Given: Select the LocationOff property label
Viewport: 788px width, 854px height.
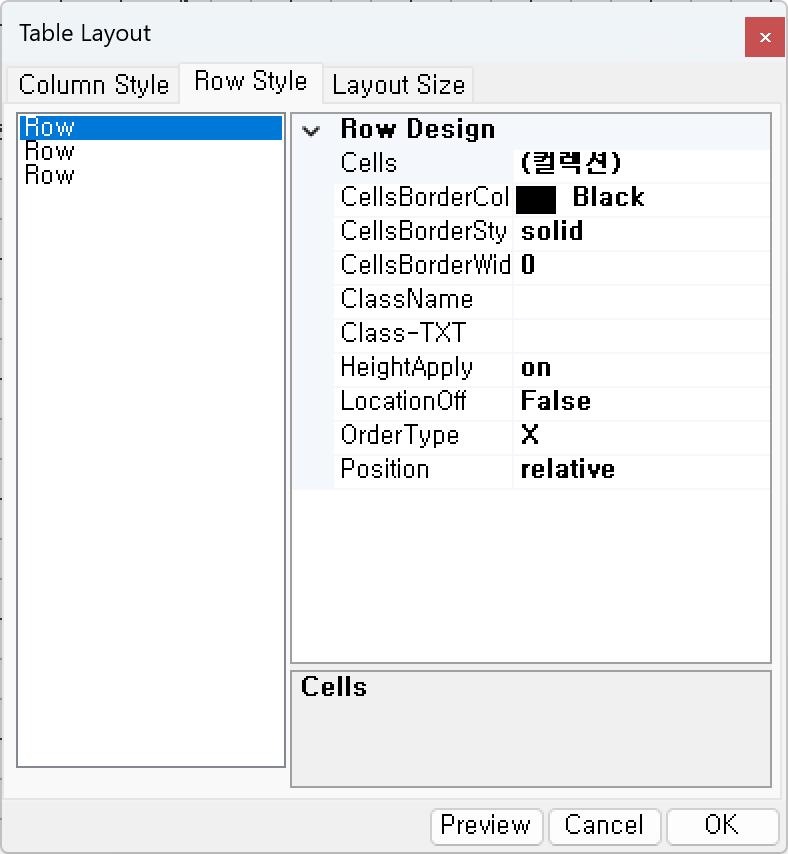Looking at the screenshot, I should [x=403, y=401].
